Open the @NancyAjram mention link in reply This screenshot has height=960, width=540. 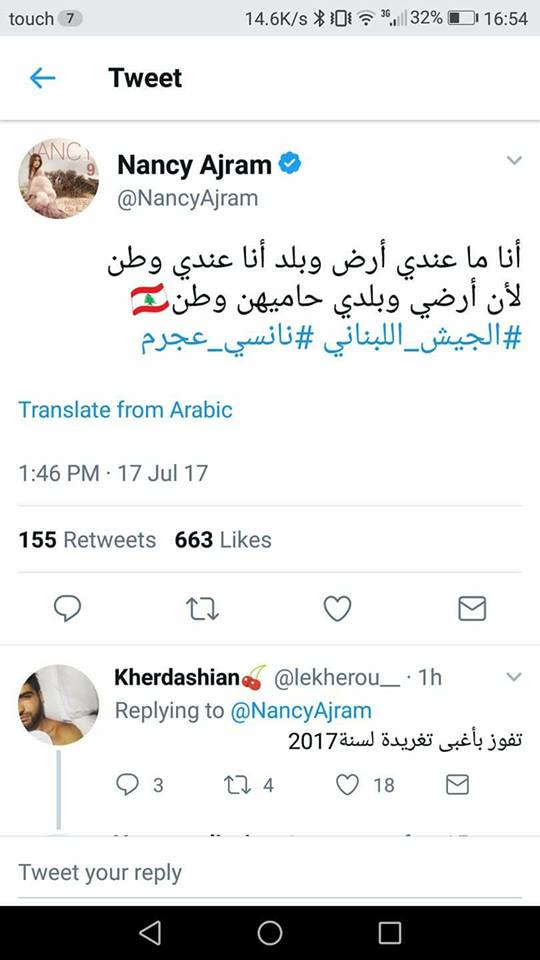point(301,710)
